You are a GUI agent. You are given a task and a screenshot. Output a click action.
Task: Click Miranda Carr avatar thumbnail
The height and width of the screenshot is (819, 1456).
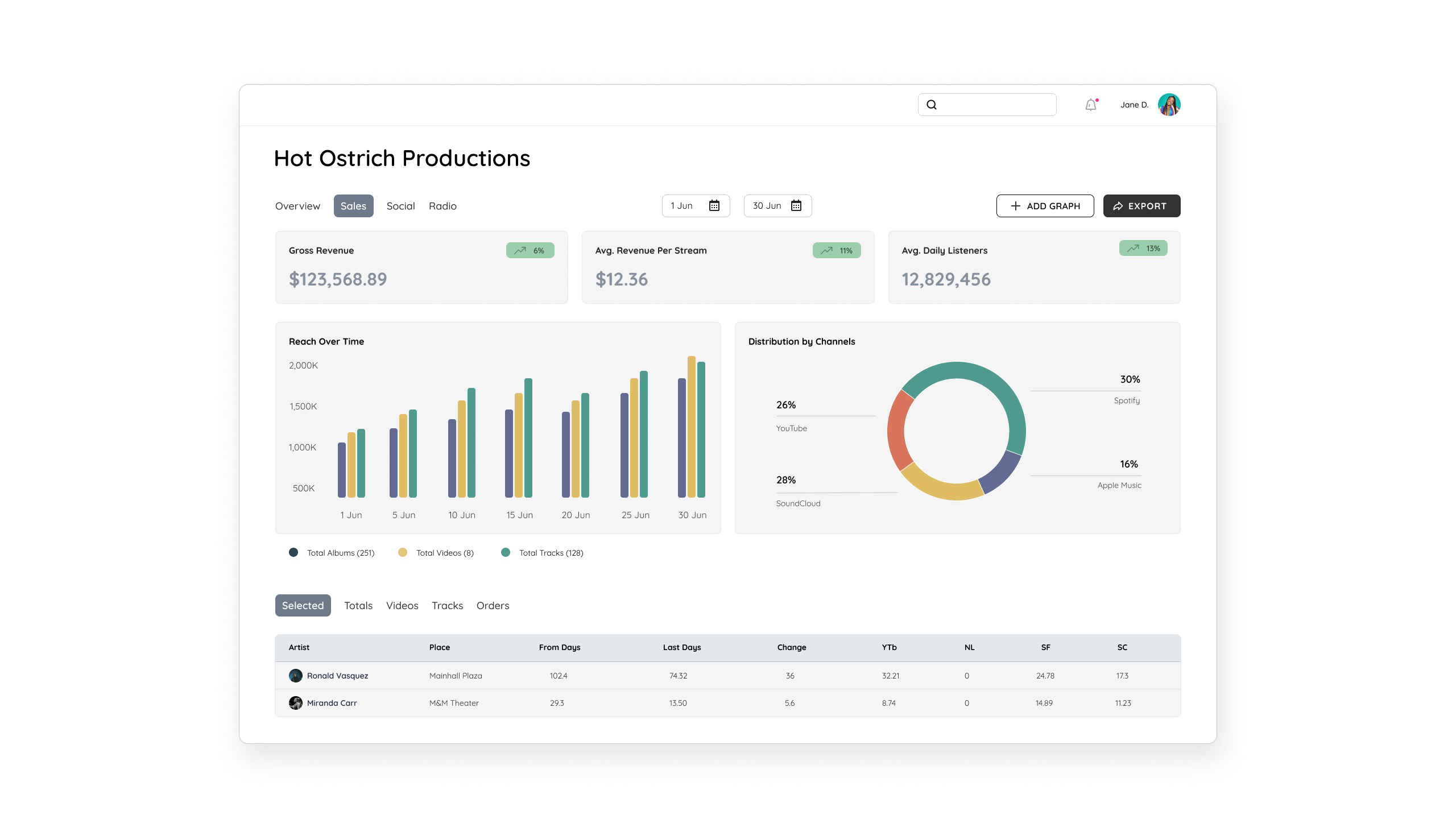click(x=296, y=703)
